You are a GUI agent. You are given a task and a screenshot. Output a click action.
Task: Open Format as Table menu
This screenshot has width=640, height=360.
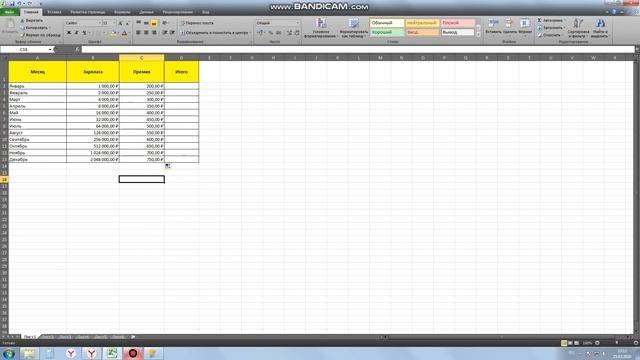(x=353, y=28)
